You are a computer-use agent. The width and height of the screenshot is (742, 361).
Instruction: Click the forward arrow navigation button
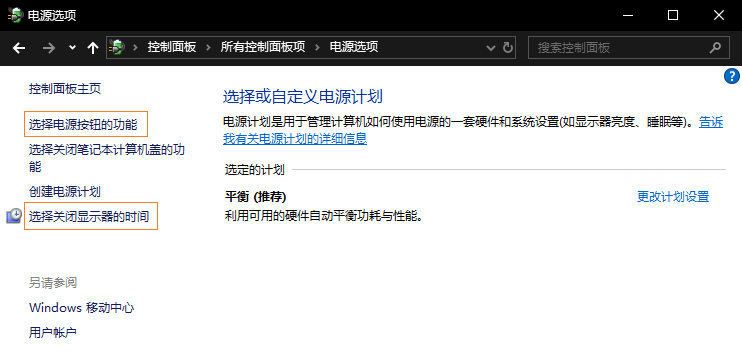coord(49,48)
